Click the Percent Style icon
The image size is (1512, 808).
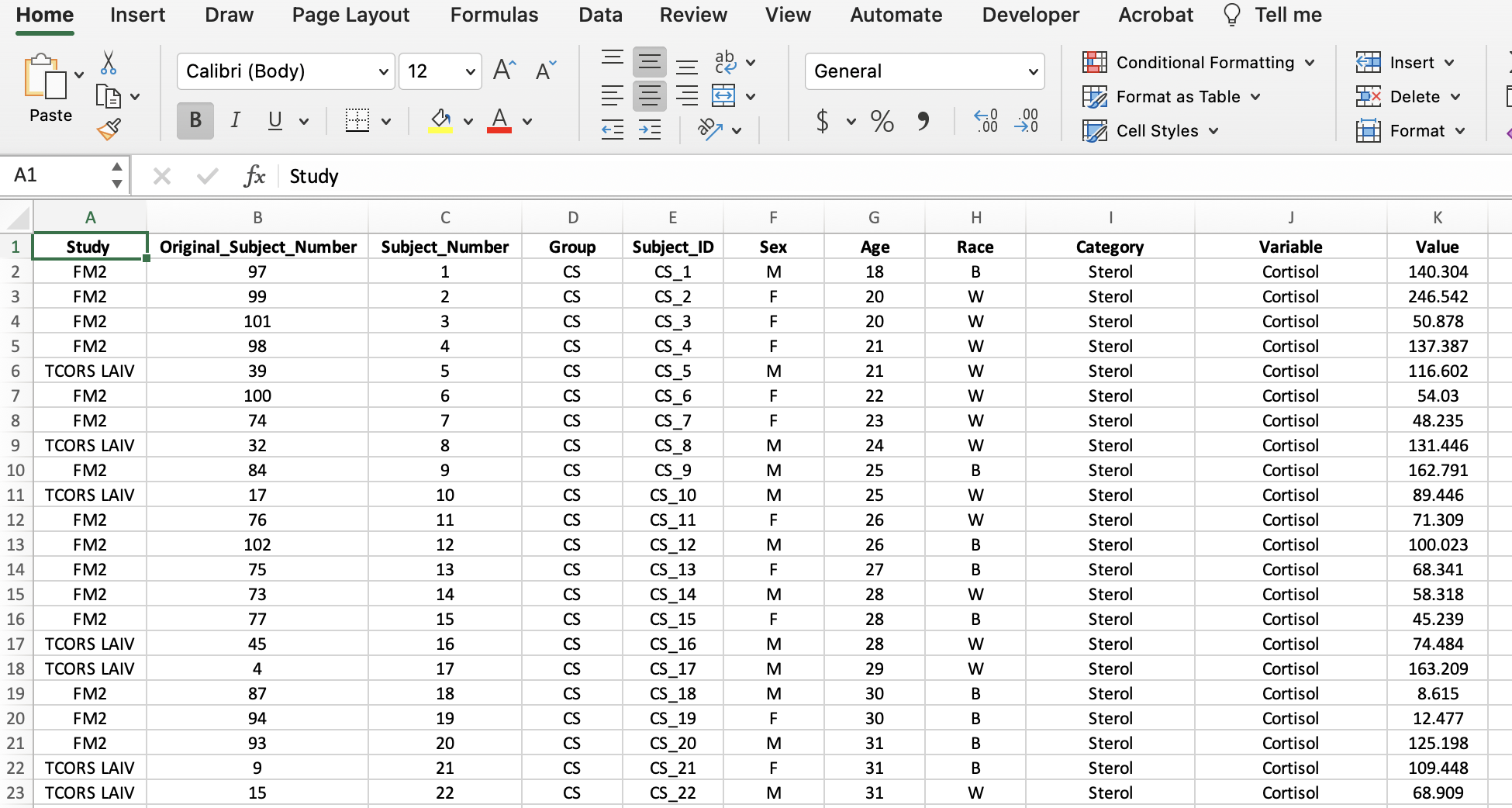pos(882,121)
